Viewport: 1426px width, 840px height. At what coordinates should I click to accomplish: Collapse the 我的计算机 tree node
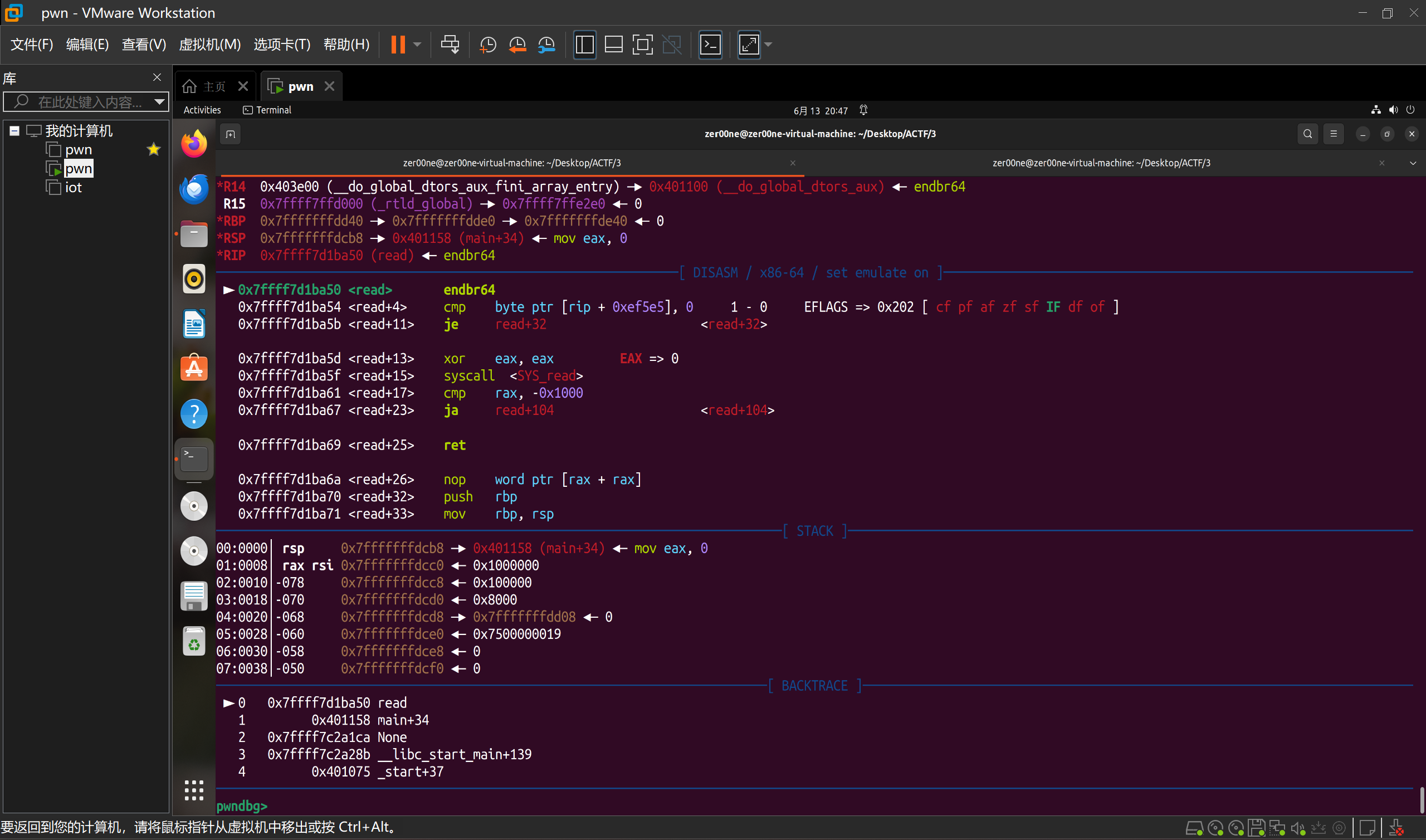click(14, 131)
